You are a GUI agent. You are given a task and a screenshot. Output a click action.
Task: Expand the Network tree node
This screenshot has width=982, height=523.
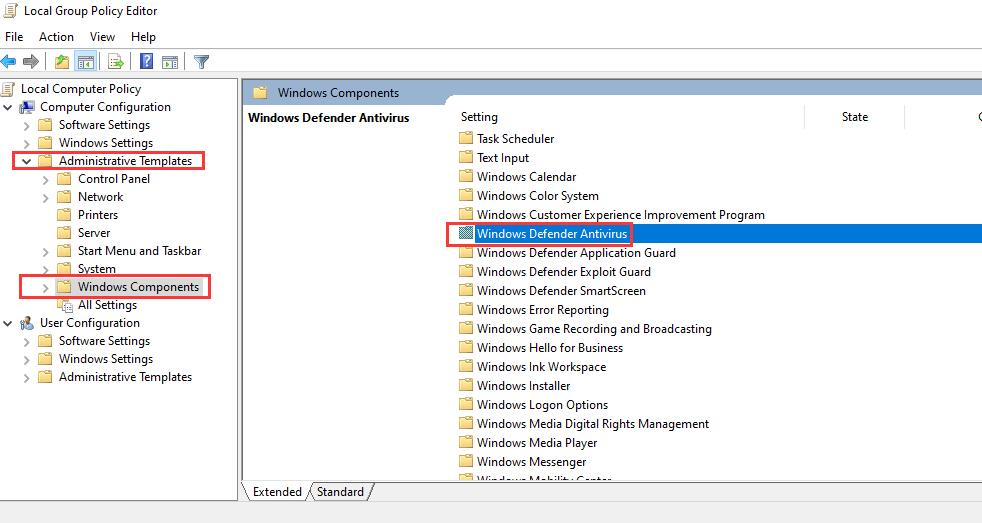point(45,197)
